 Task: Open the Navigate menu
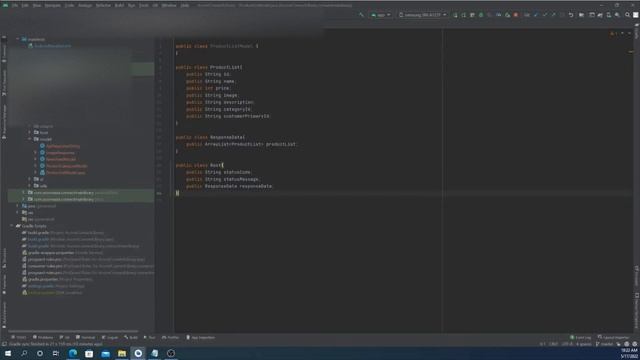click(x=53, y=5)
